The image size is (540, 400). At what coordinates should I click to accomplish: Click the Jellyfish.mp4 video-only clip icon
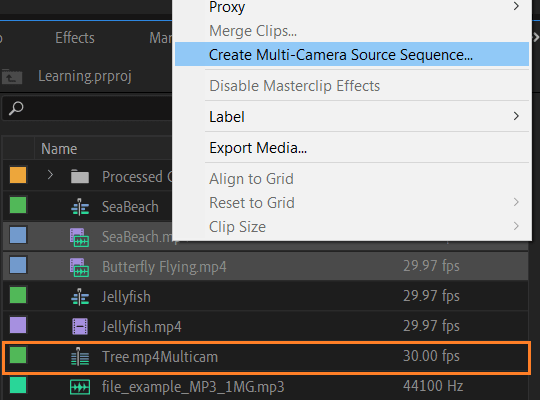click(x=80, y=327)
